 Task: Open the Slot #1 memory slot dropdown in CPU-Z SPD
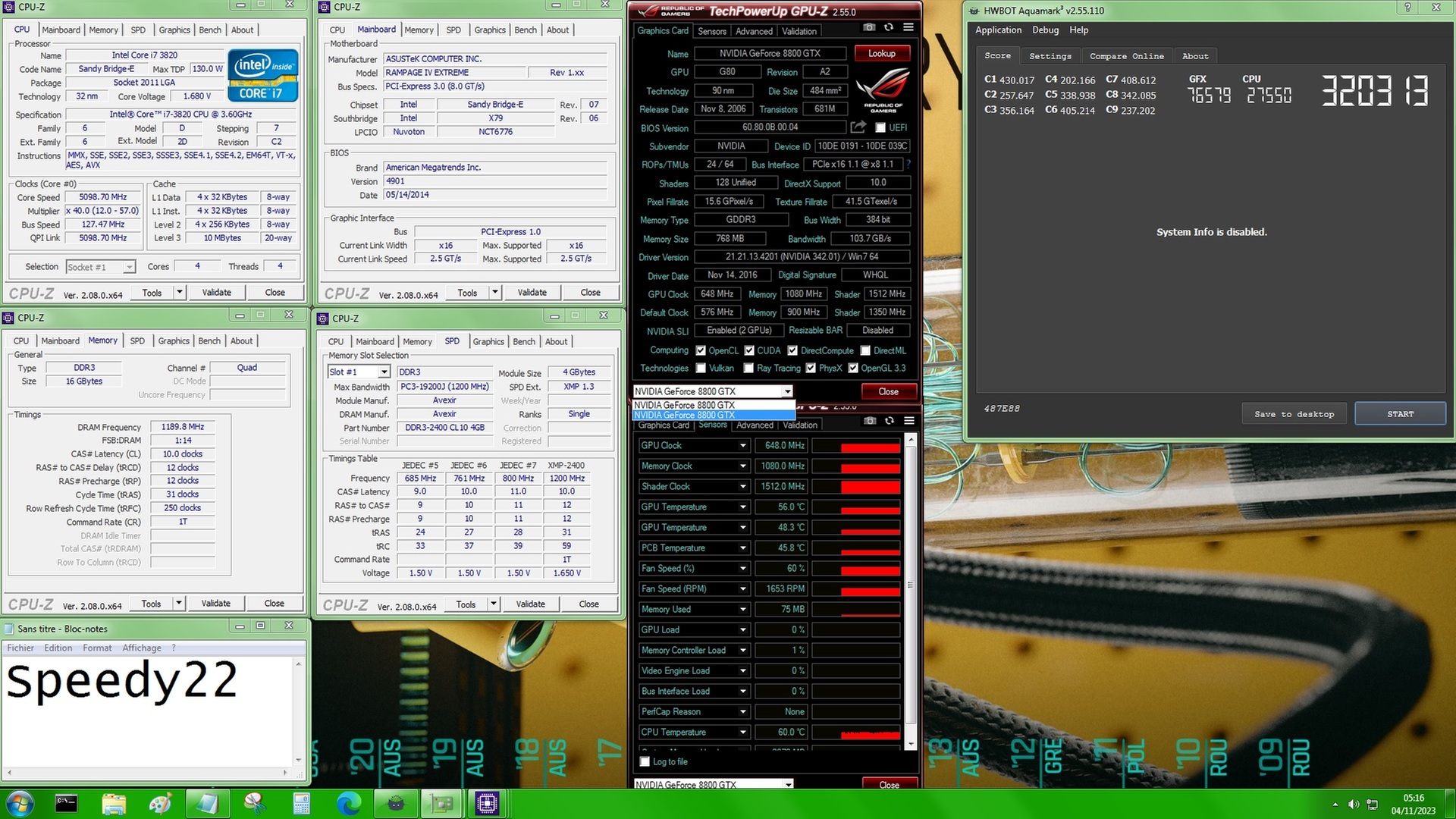(x=384, y=372)
